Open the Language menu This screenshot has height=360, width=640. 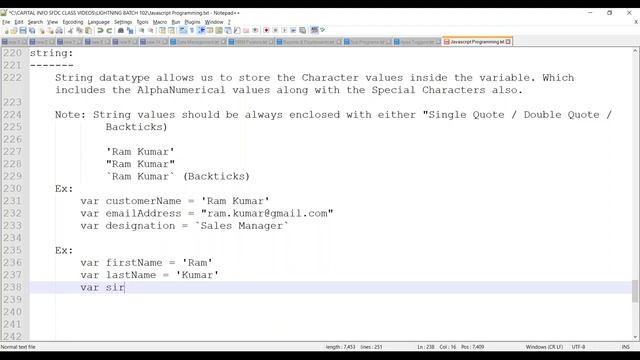click(x=99, y=22)
